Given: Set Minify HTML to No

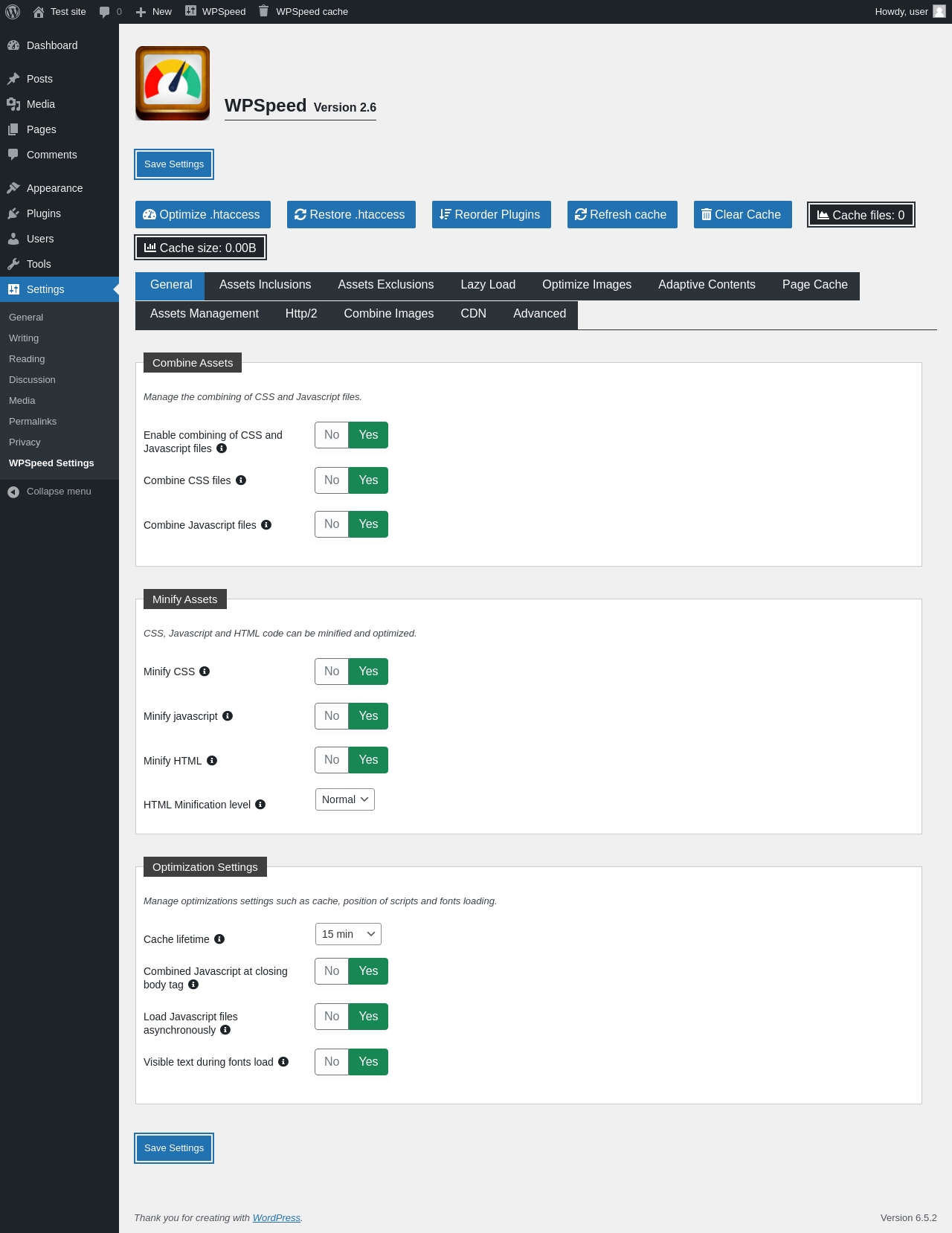Looking at the screenshot, I should coord(332,760).
